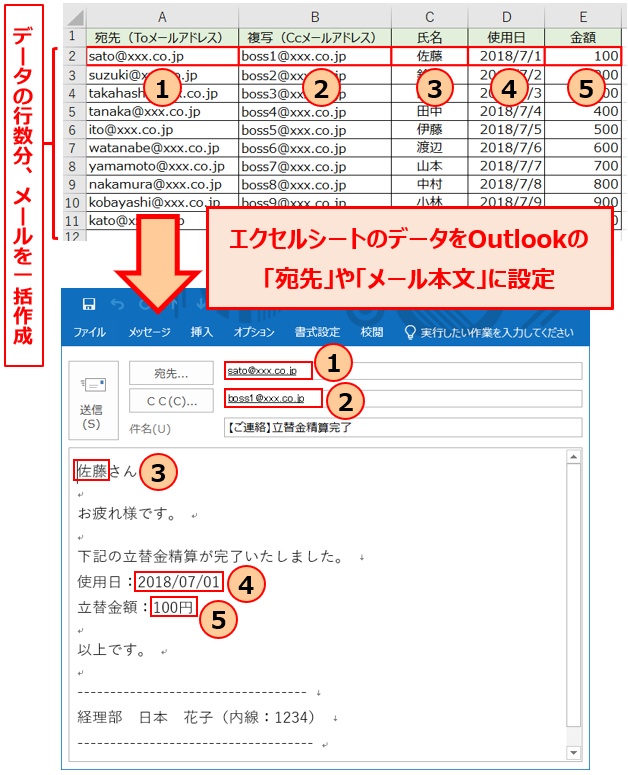628x775 pixels.
Task: Open the 挿入 ribbon tab
Action: tap(202, 332)
